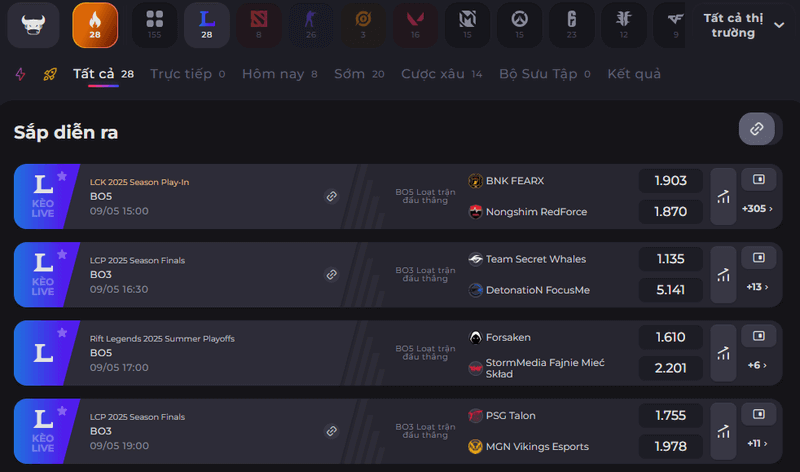This screenshot has width=800, height=472.
Task: Click the rocket icon near tabs
Action: 50,74
